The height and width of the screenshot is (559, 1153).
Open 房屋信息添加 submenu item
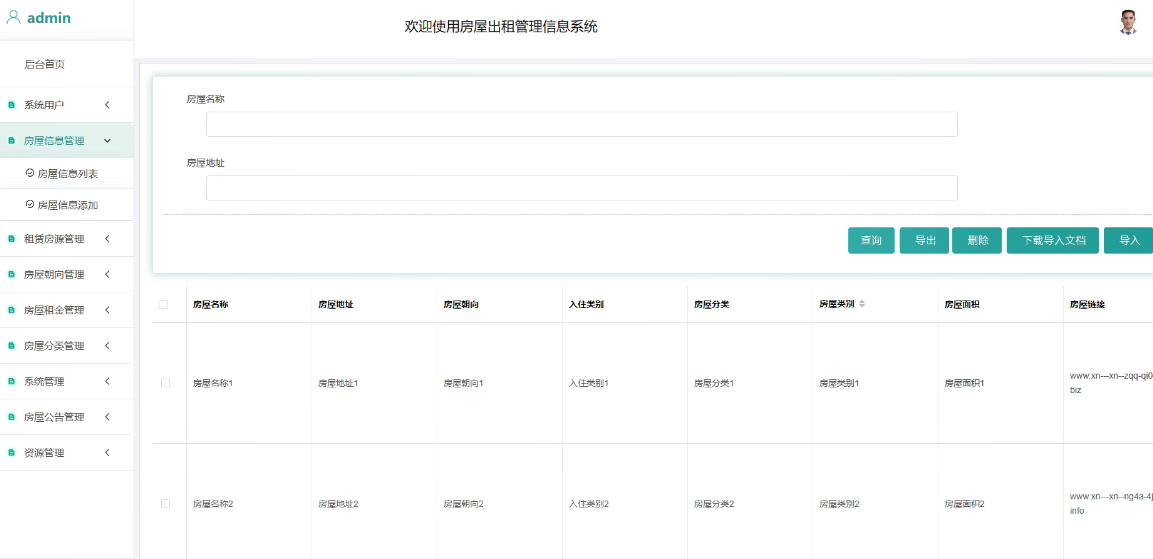tap(67, 205)
